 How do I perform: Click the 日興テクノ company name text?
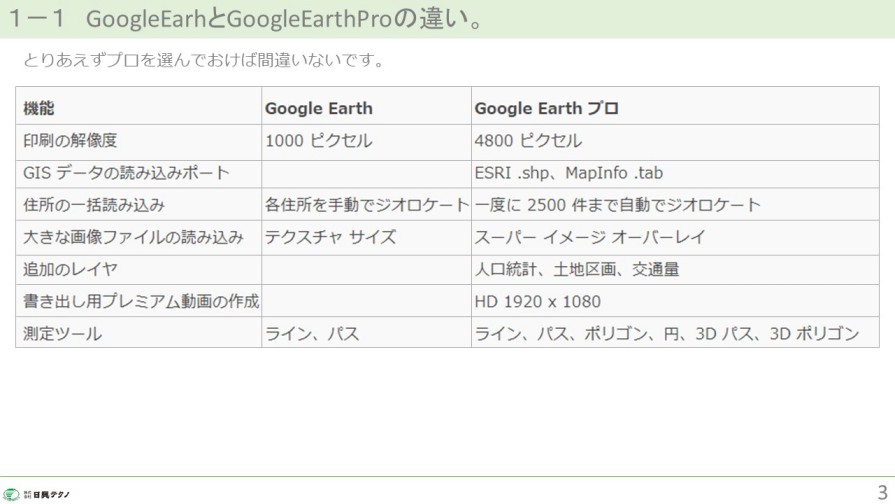[50, 494]
